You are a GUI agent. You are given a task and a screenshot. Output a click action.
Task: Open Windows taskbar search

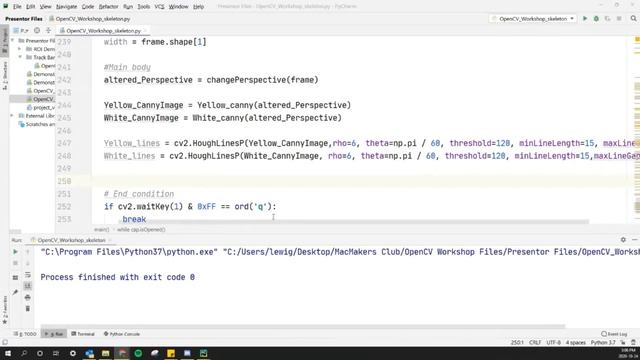click(24, 353)
